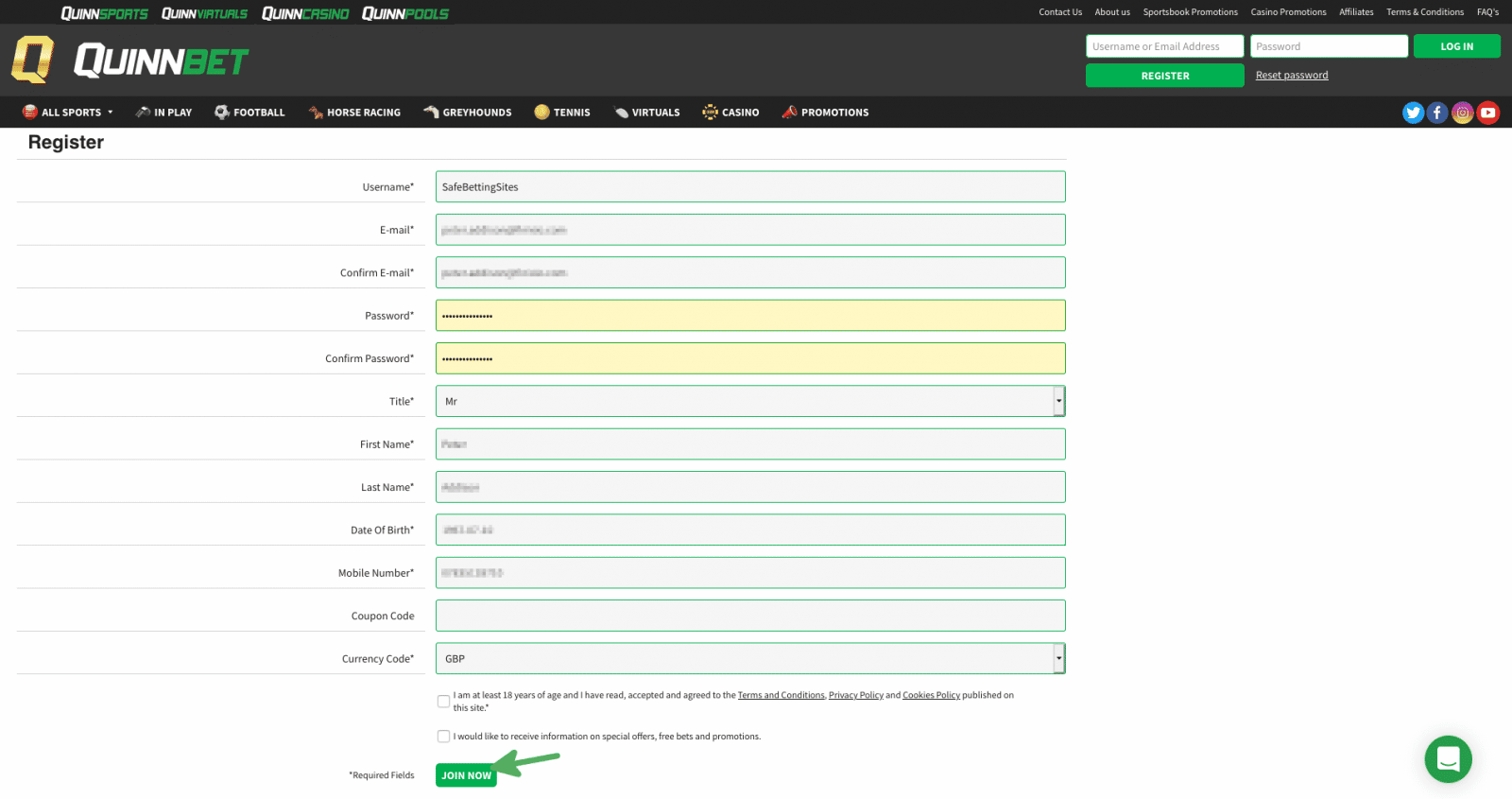This screenshot has width=1512, height=799.
Task: Click the green Register button in header
Action: 1164,76
